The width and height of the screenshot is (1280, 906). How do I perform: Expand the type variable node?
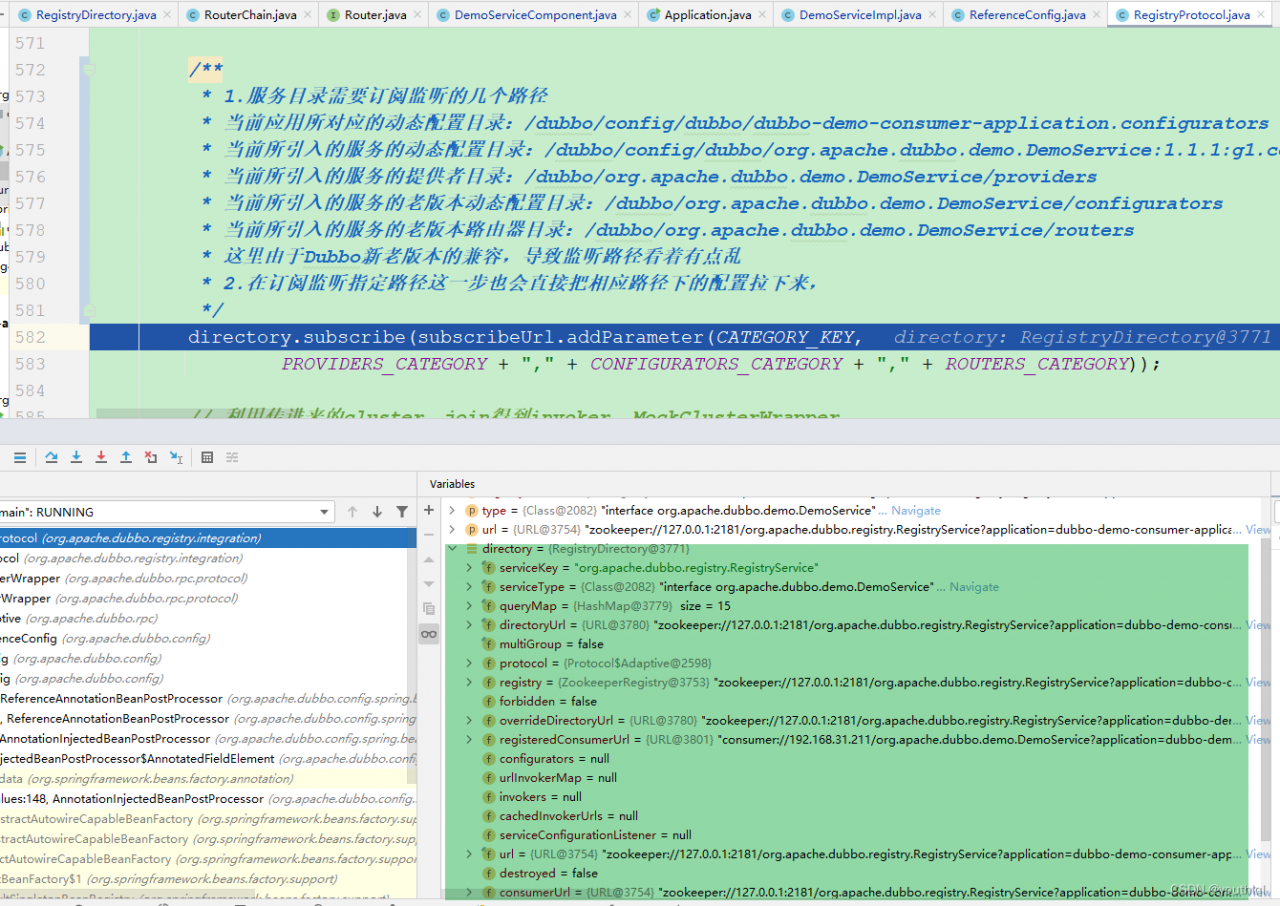(452, 510)
